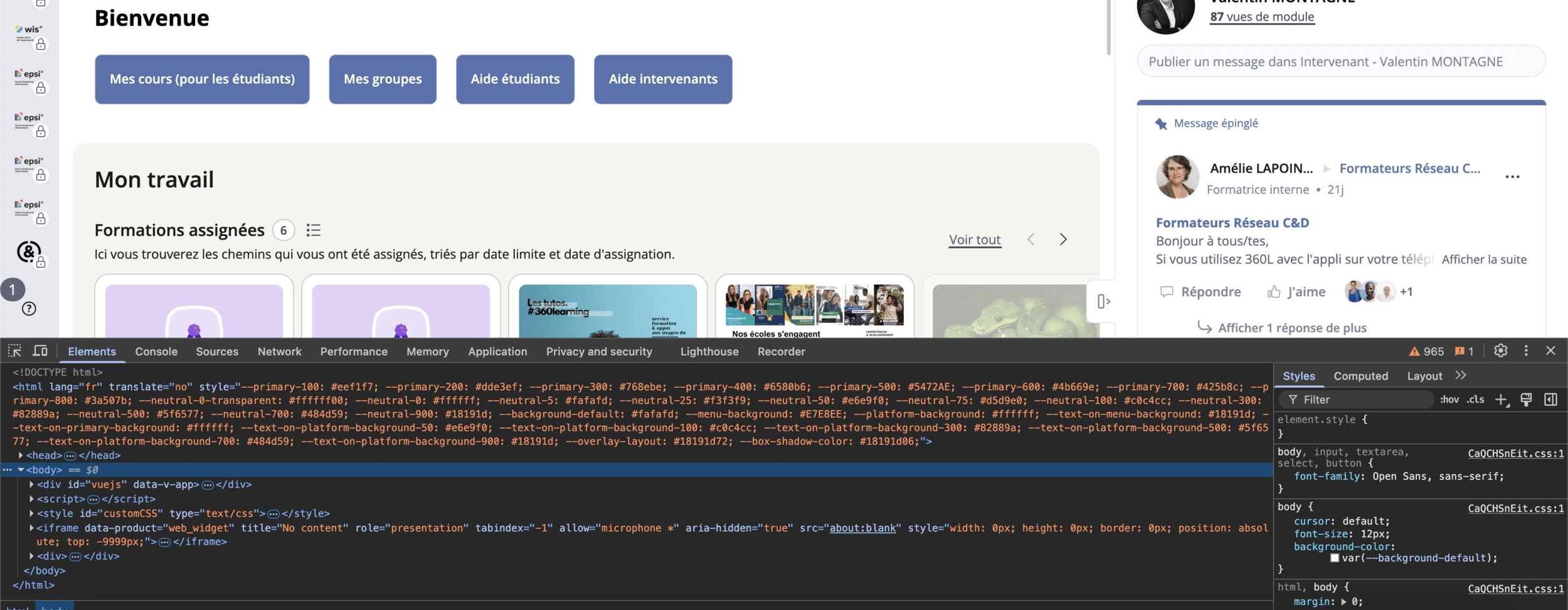Open Mes cours (pour les étudiants)
1568x610 pixels.
202,79
